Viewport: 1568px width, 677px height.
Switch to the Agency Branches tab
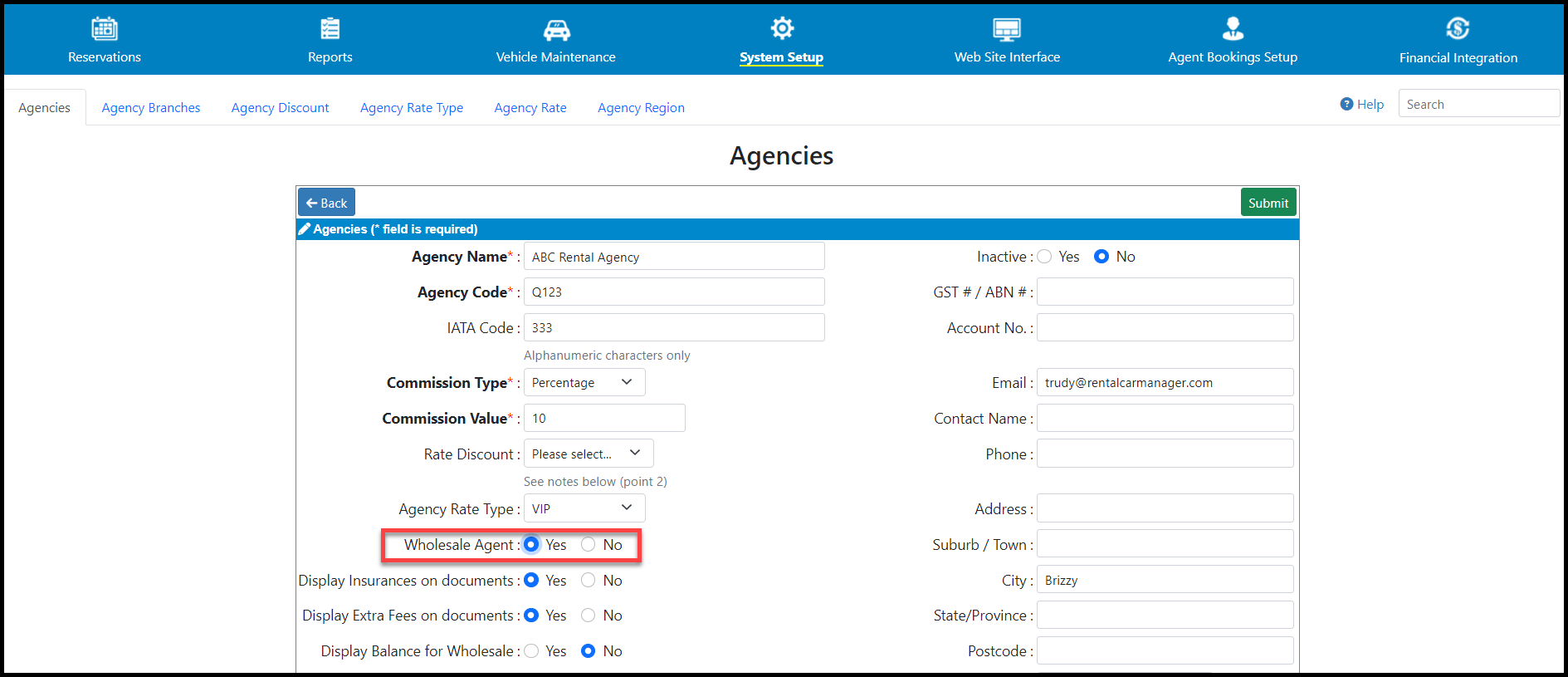(x=151, y=108)
